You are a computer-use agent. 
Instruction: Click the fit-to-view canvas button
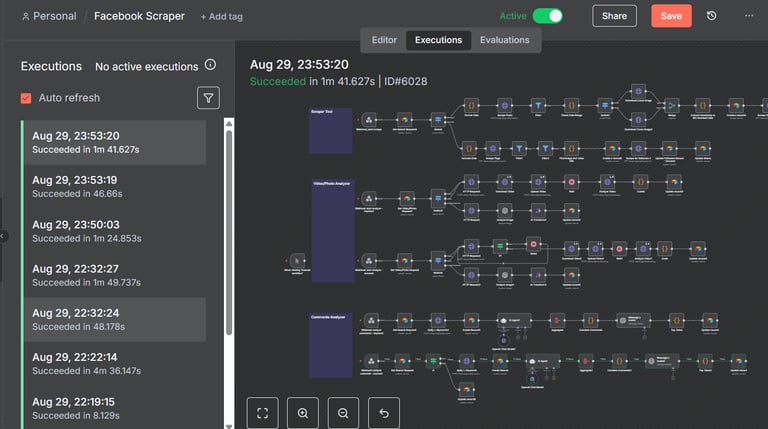coord(263,413)
